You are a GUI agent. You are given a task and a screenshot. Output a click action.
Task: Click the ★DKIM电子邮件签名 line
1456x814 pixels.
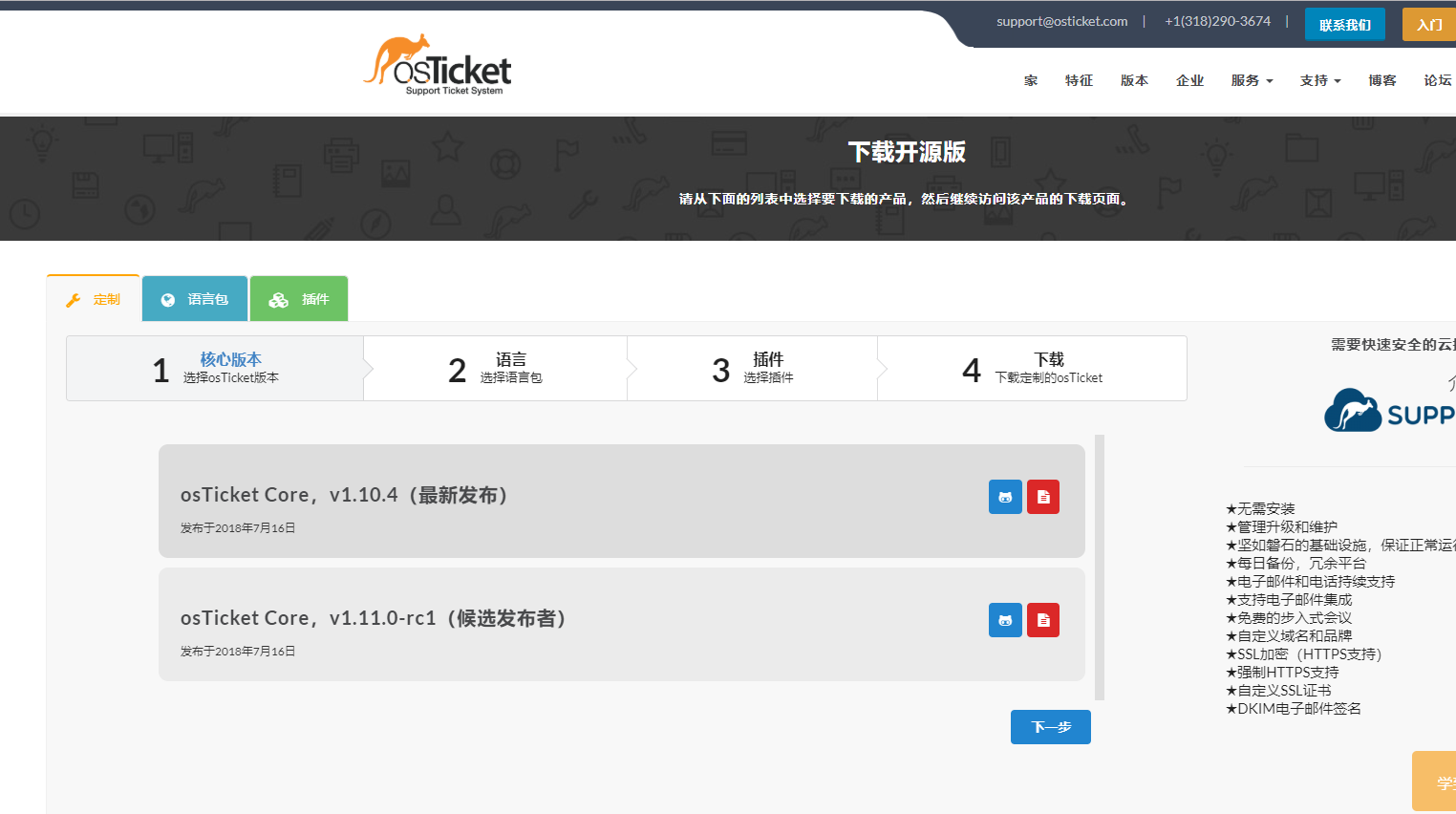pos(1294,708)
